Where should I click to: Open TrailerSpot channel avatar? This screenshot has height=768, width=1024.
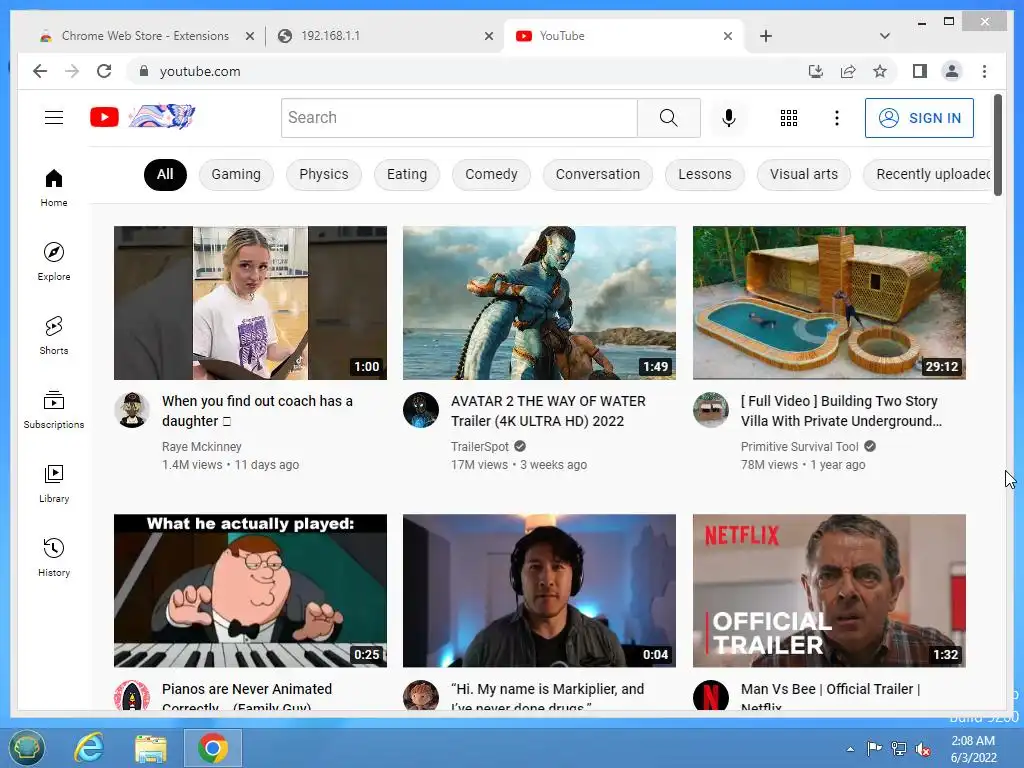click(x=421, y=410)
